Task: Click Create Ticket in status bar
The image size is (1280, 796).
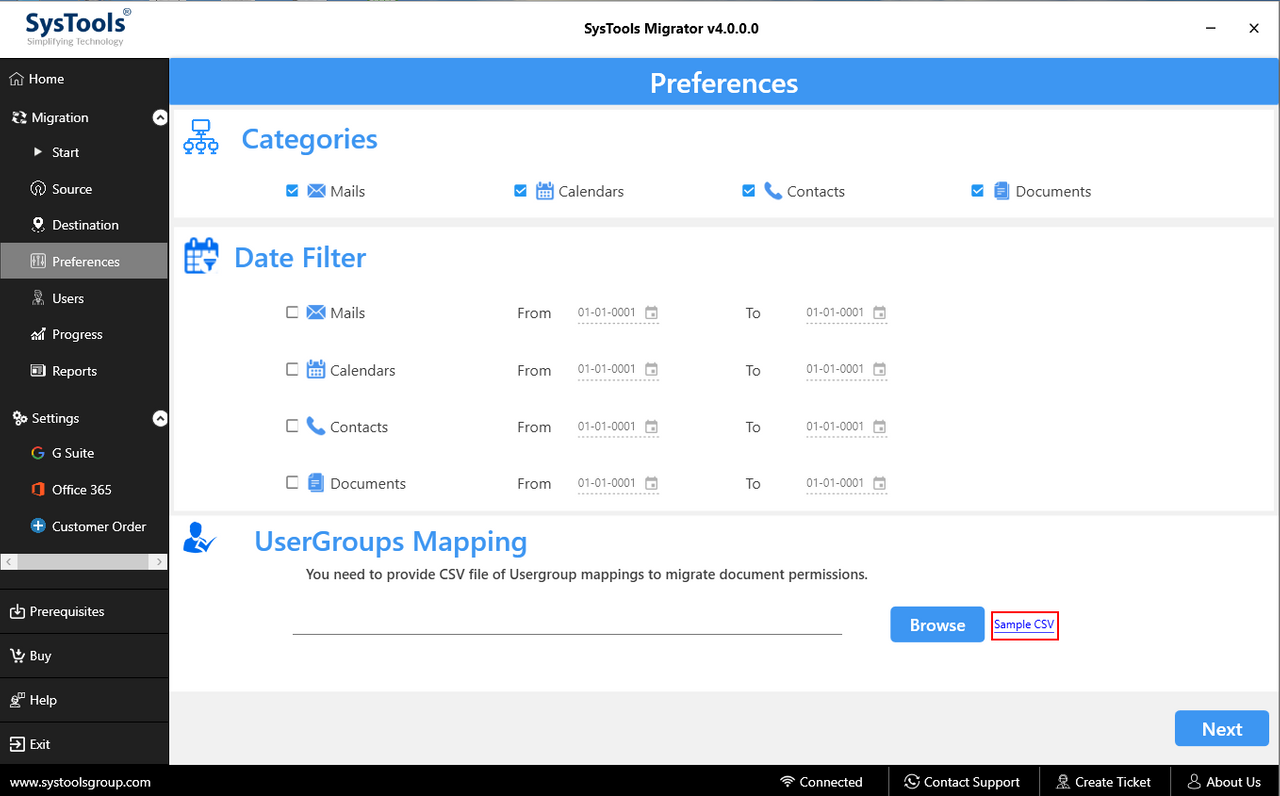Action: click(1103, 782)
